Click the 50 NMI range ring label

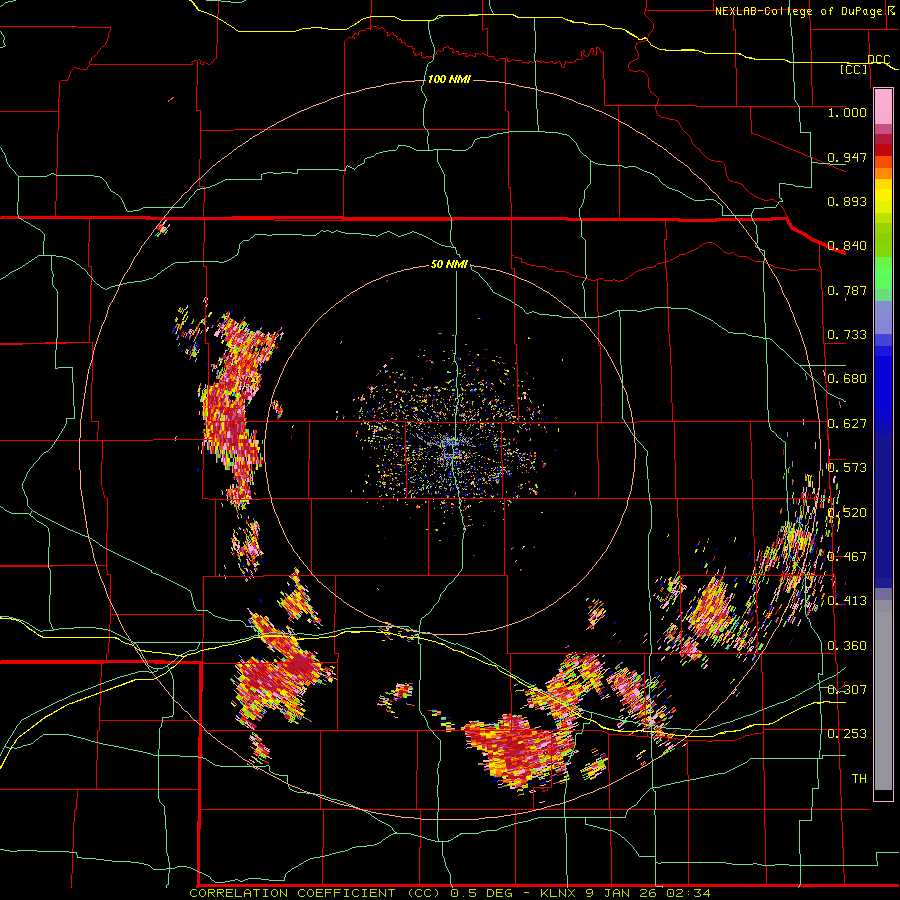(449, 264)
